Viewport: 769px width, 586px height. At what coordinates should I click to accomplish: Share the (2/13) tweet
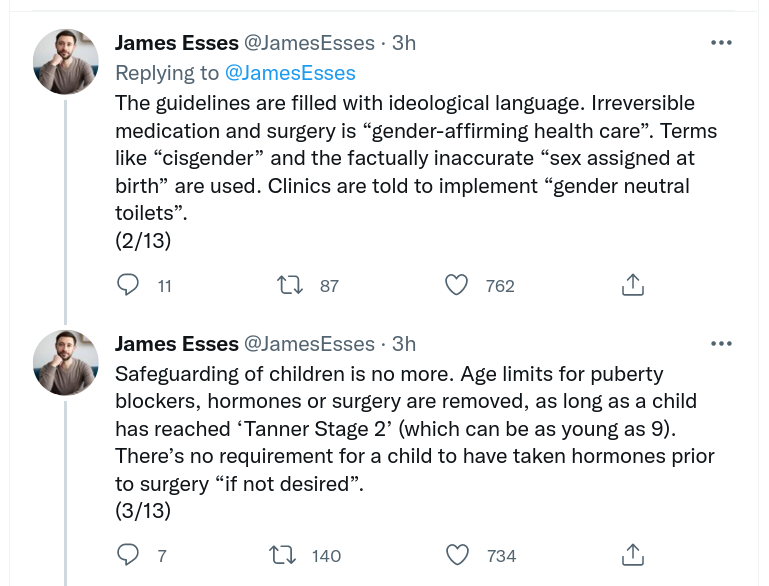click(632, 285)
